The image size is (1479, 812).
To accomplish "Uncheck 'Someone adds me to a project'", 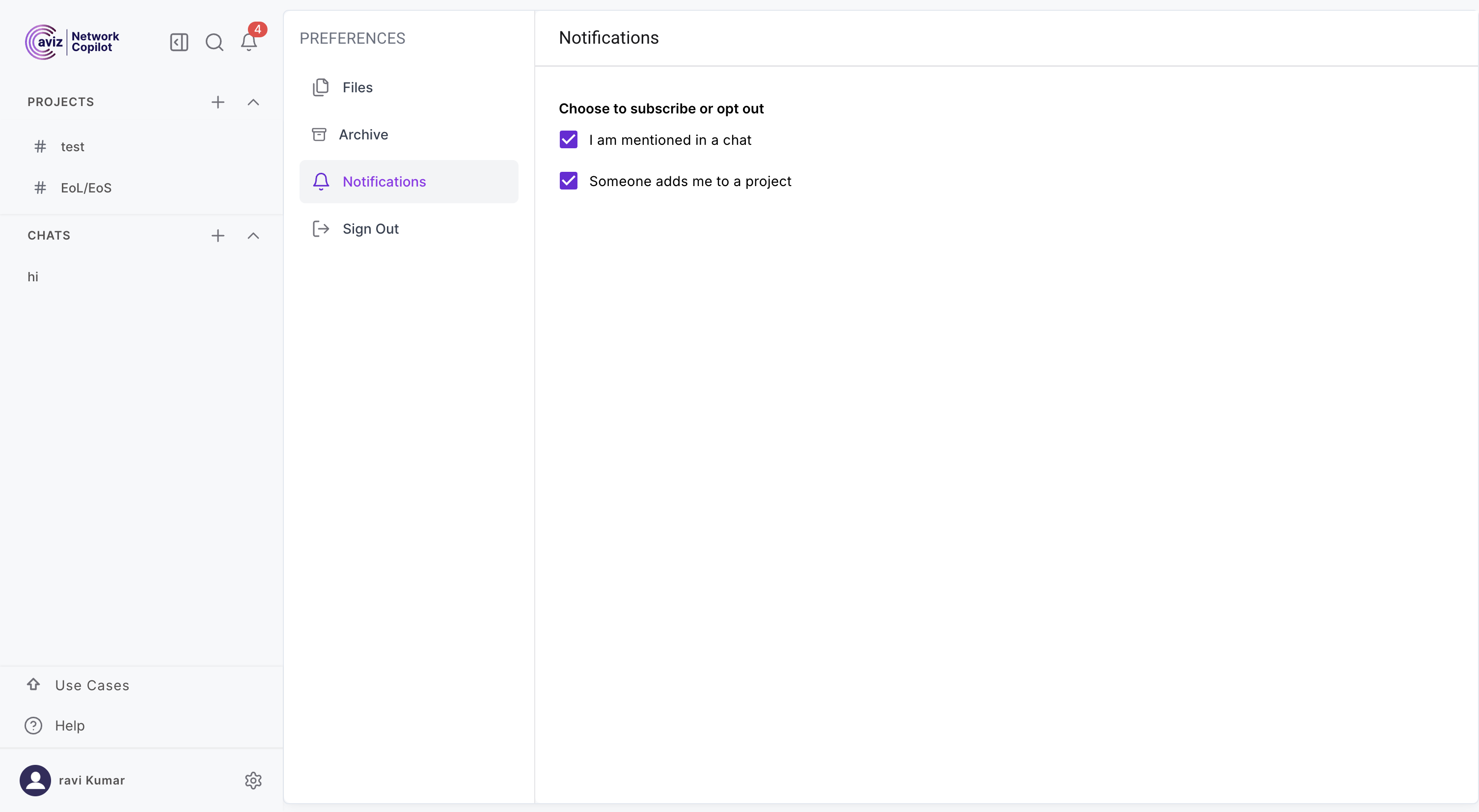I will (x=569, y=181).
